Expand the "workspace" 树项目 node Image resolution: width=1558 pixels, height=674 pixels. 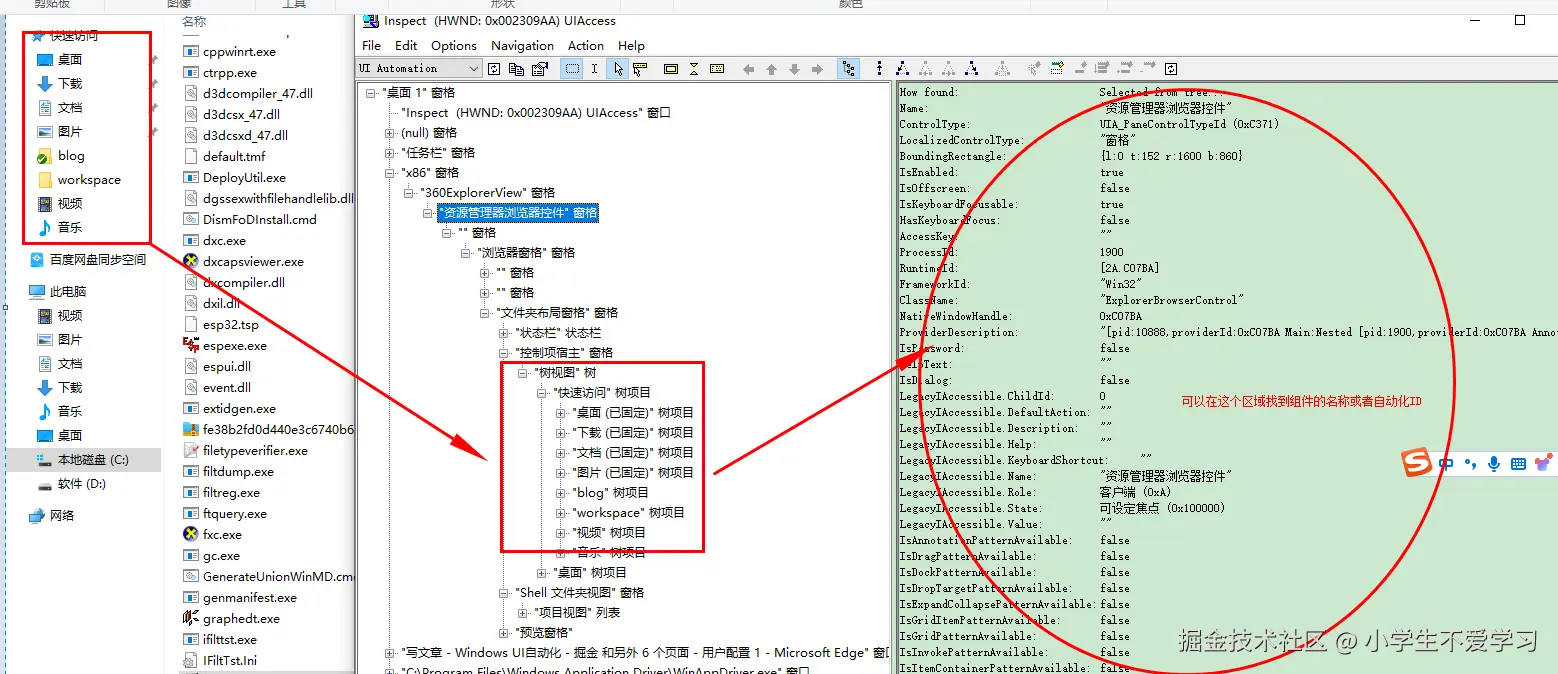click(x=561, y=513)
